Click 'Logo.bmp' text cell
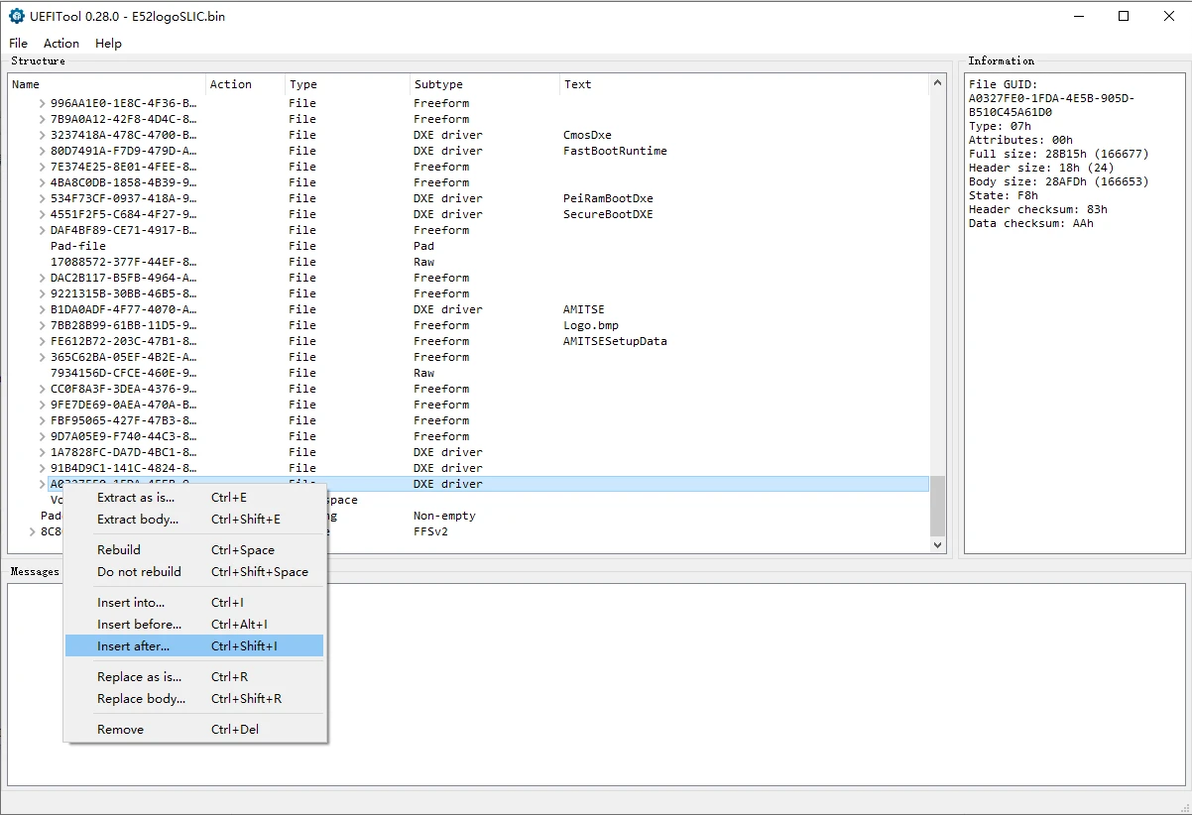The image size is (1192, 815). 591,325
